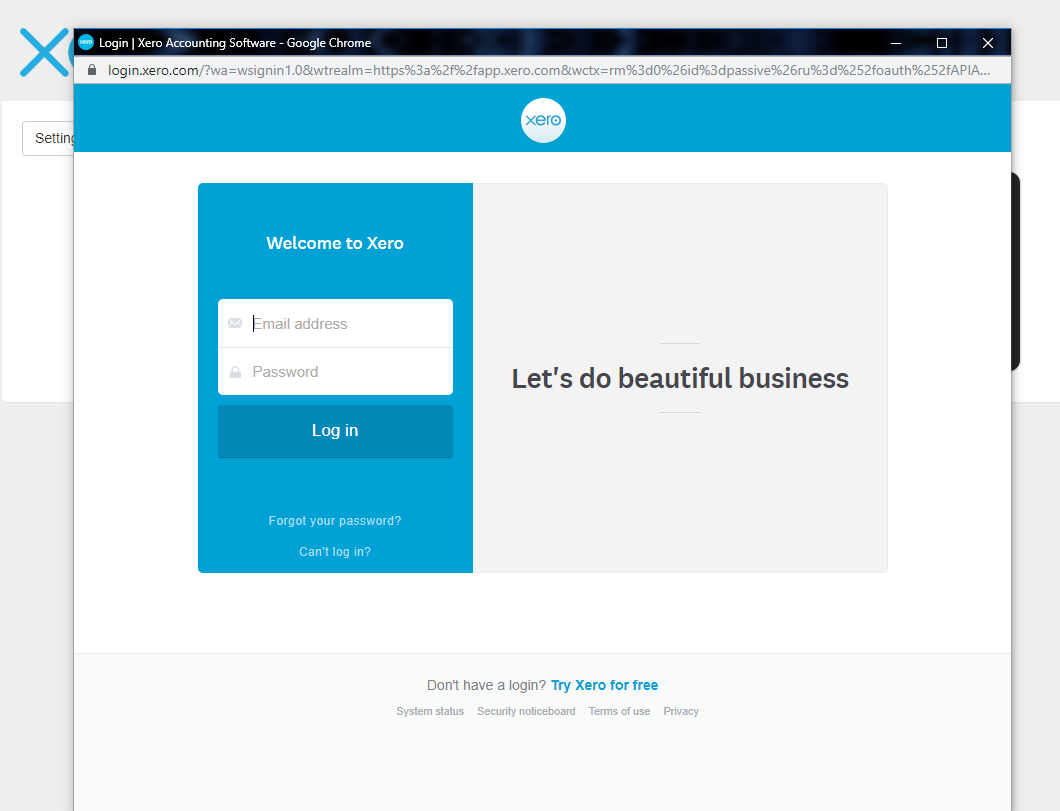Screen dimensions: 1060x811
Task: Click the Settings button in the background window
Action: pyautogui.click(x=48, y=139)
